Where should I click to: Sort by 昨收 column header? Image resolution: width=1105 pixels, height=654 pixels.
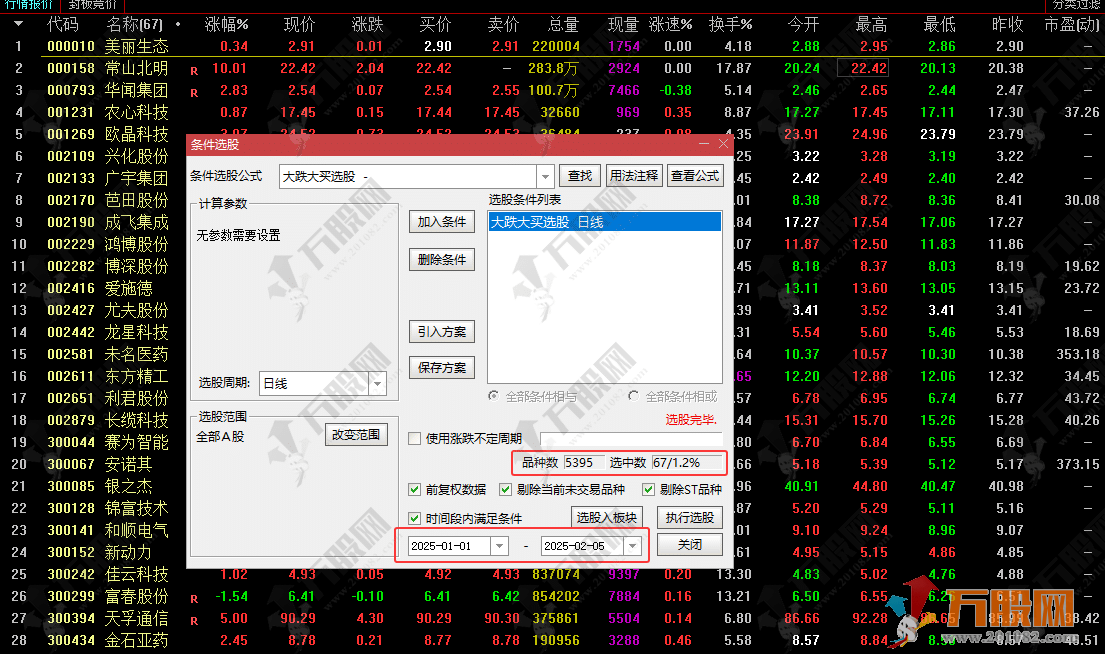(x=1008, y=25)
